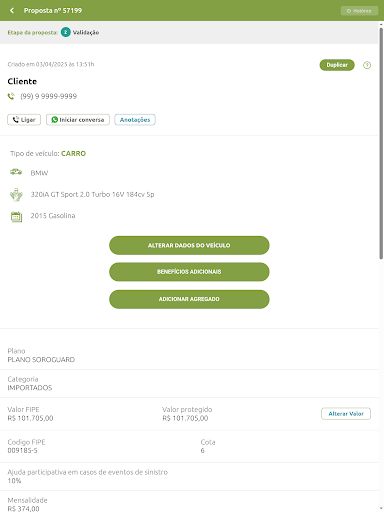Open the Histórico button in header
The width and height of the screenshot is (384, 512).
pyautogui.click(x=359, y=11)
